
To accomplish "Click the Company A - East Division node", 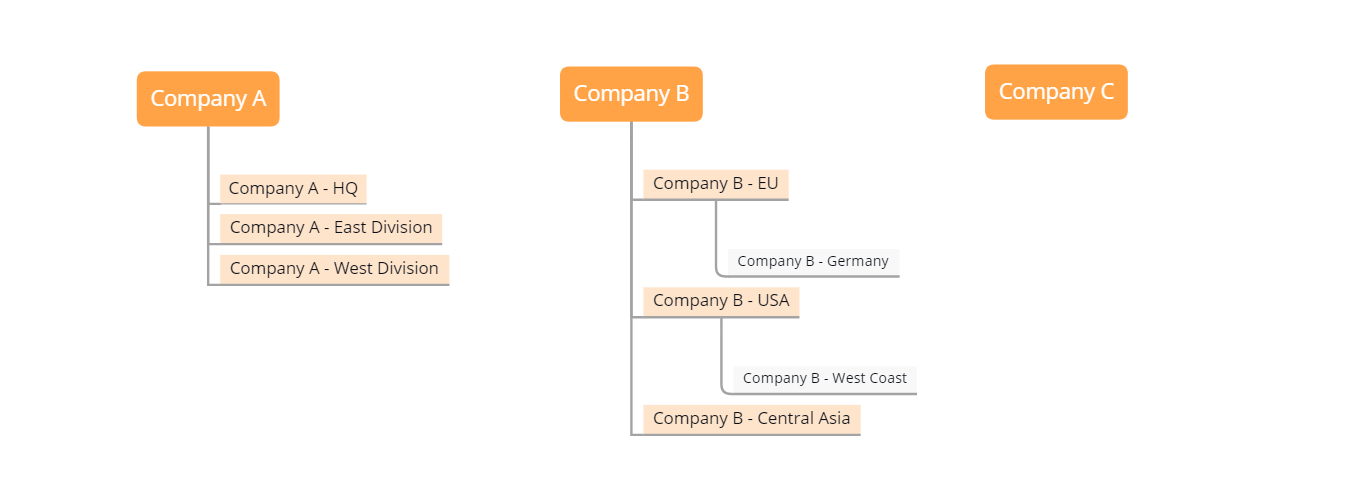I will 331,227.
